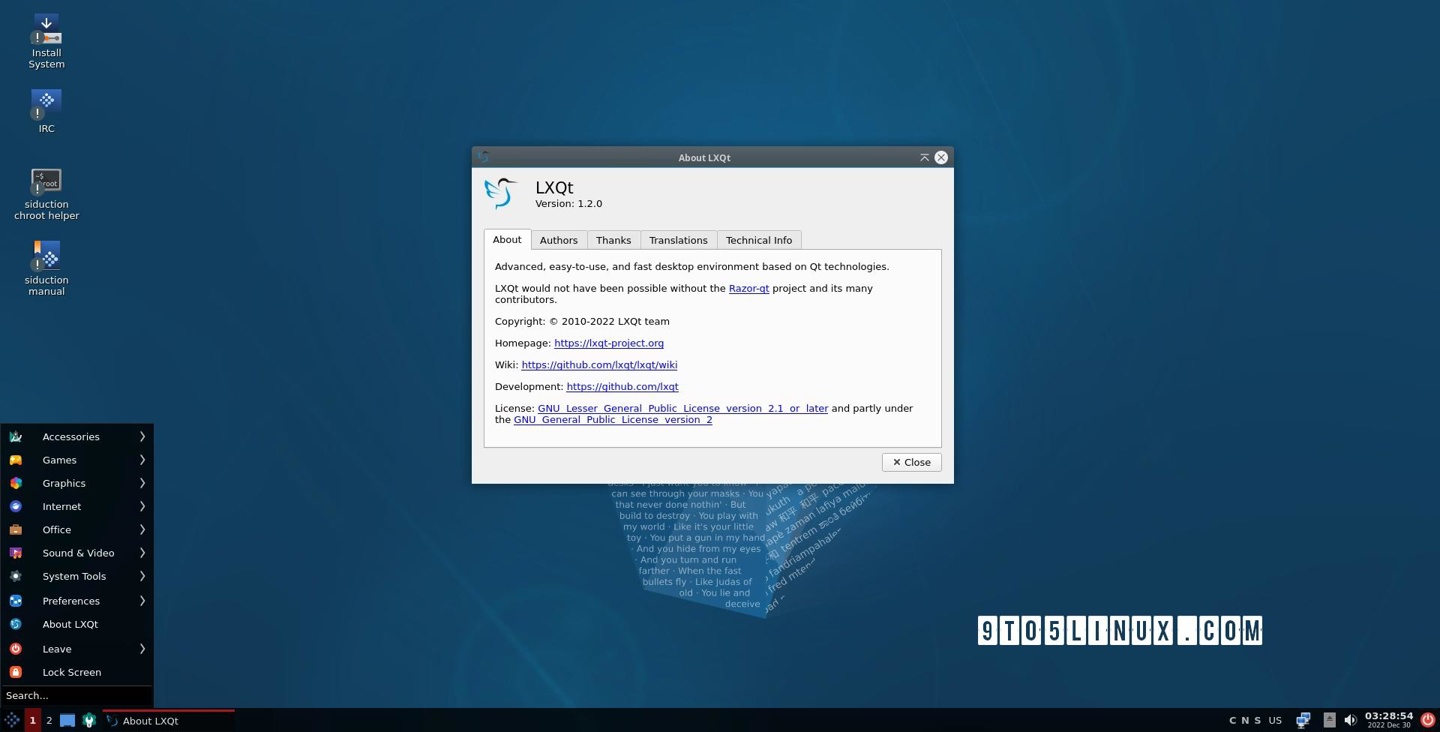Expand the Accessories submenu

(77, 436)
